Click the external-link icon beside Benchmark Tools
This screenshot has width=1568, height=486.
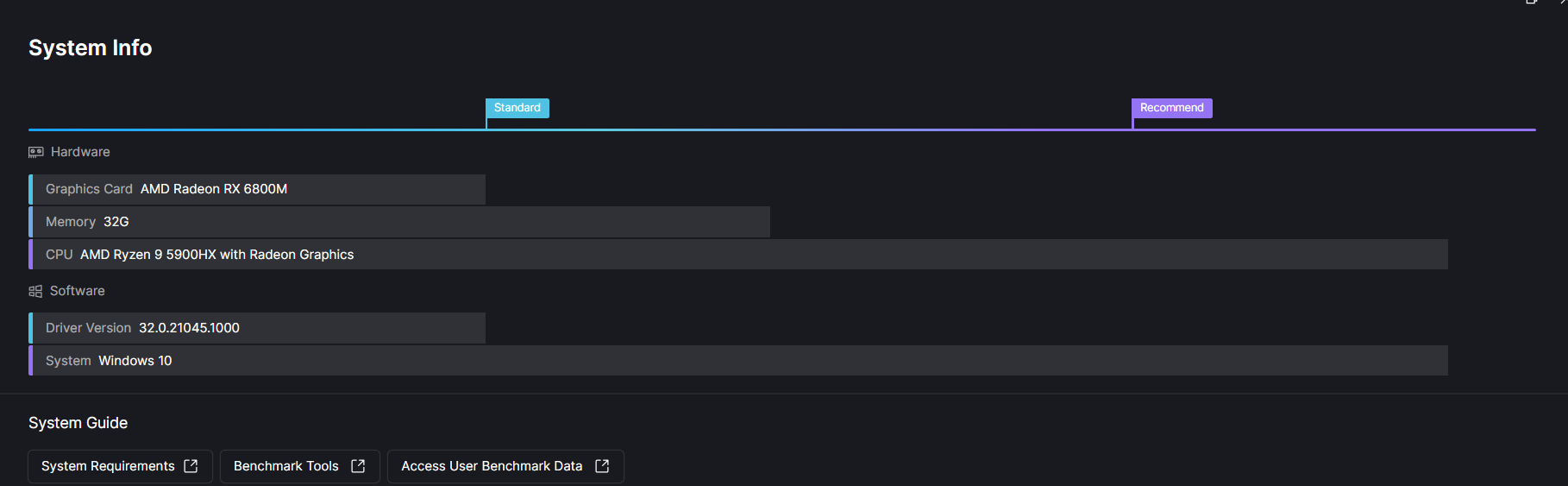coord(358,466)
